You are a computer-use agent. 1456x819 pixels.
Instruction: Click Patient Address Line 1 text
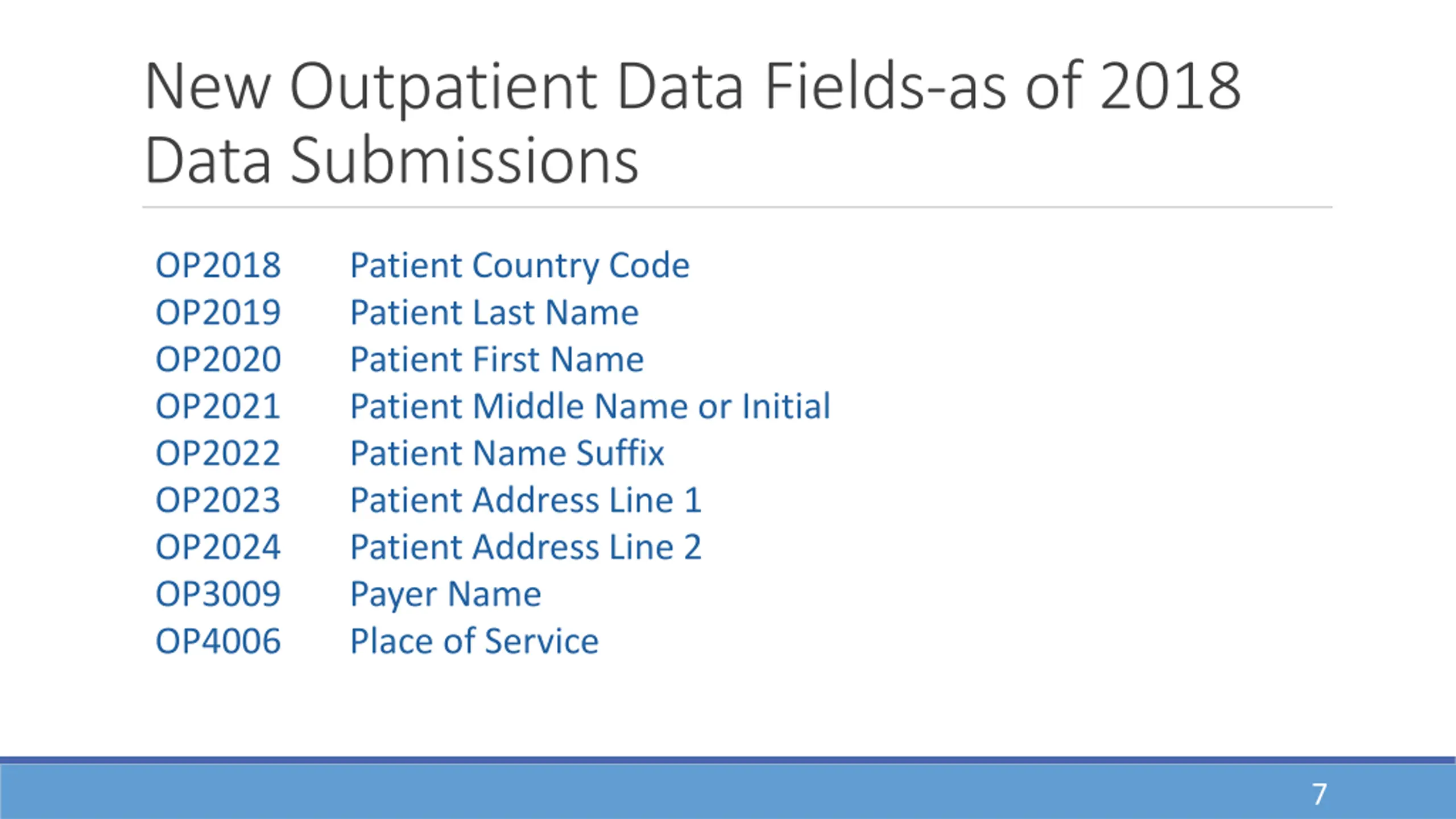click(526, 500)
